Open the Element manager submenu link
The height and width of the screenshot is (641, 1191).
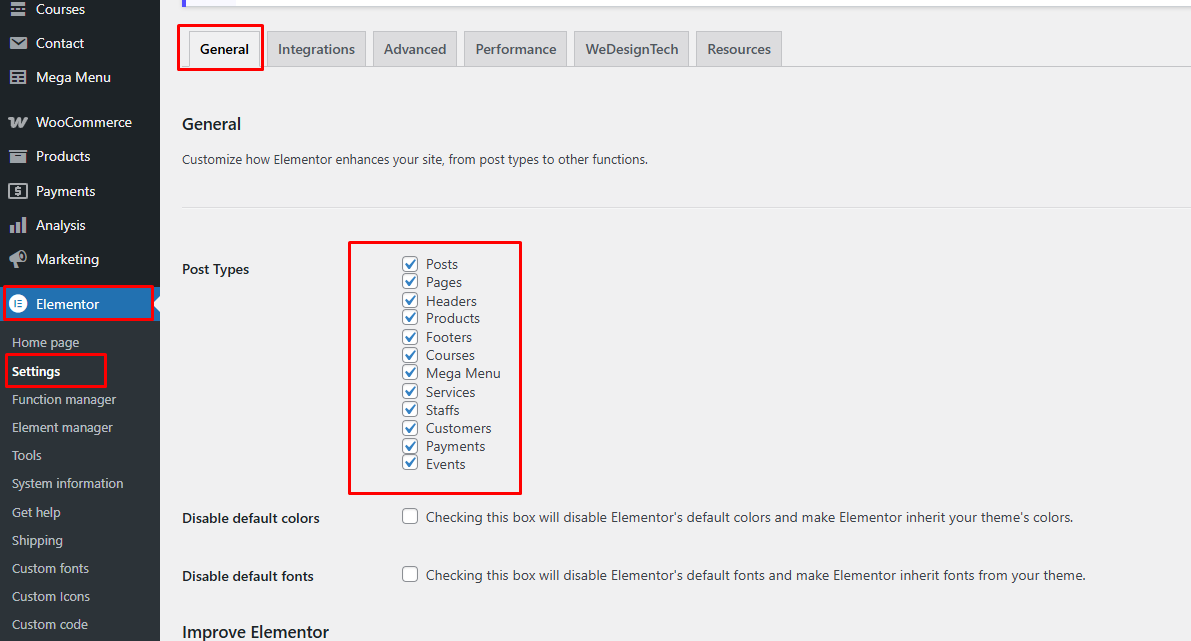[62, 428]
